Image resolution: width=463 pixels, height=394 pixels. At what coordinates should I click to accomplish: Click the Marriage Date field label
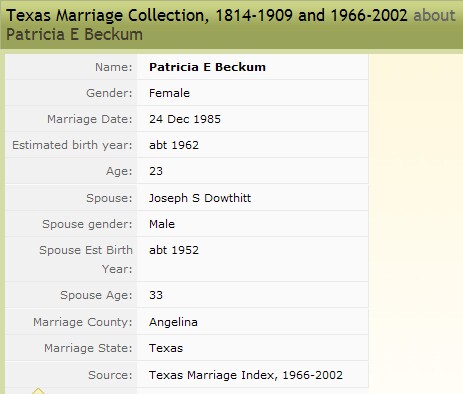point(90,119)
